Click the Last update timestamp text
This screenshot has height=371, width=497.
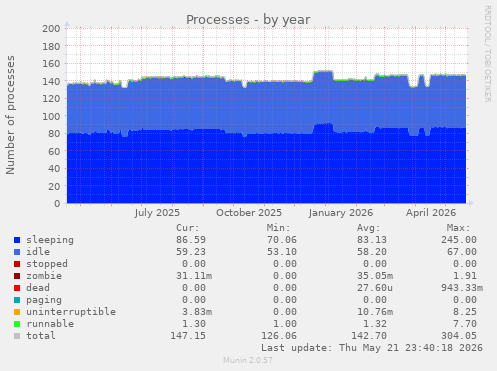click(x=372, y=348)
